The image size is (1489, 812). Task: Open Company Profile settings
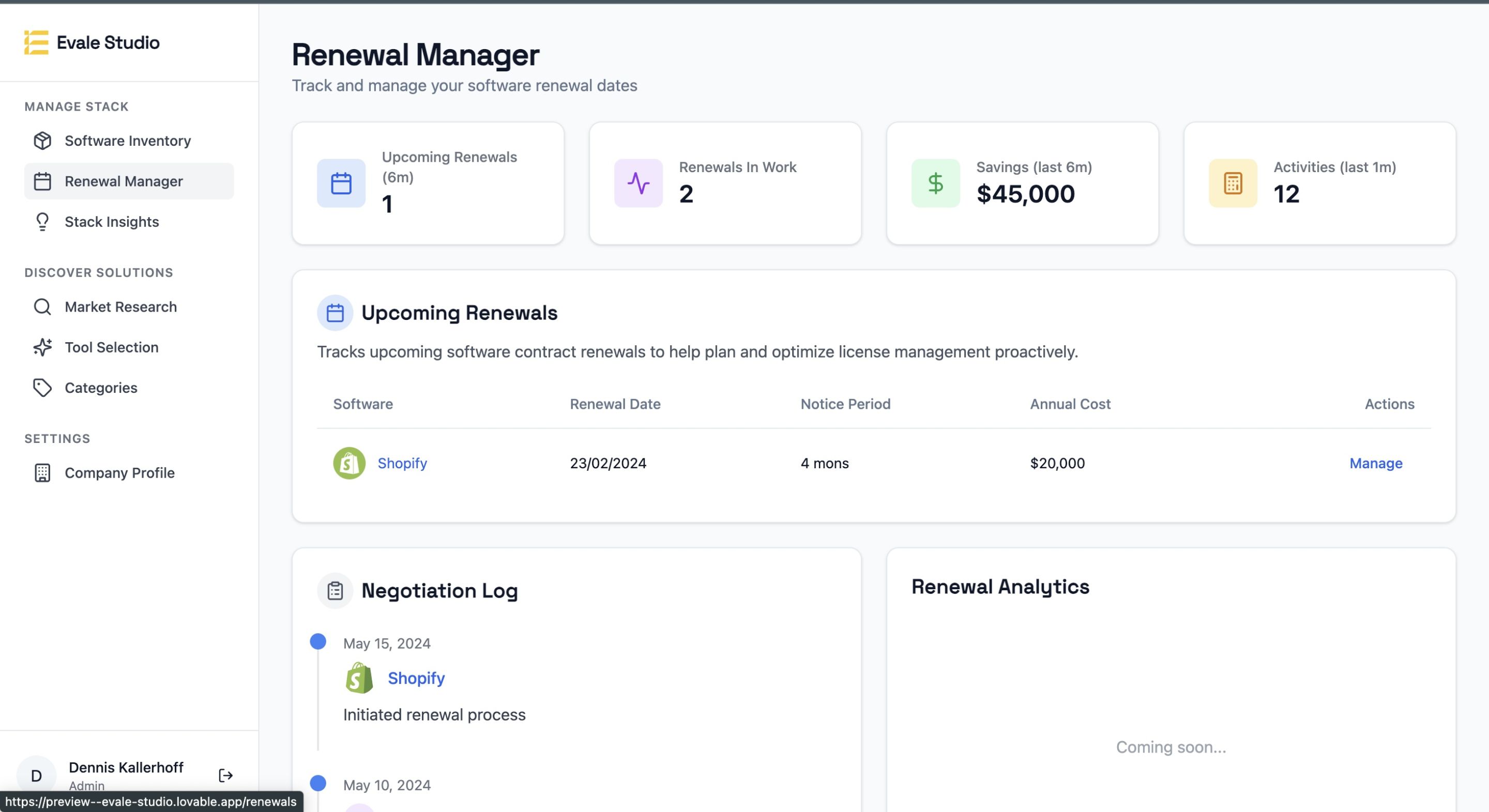click(x=119, y=473)
